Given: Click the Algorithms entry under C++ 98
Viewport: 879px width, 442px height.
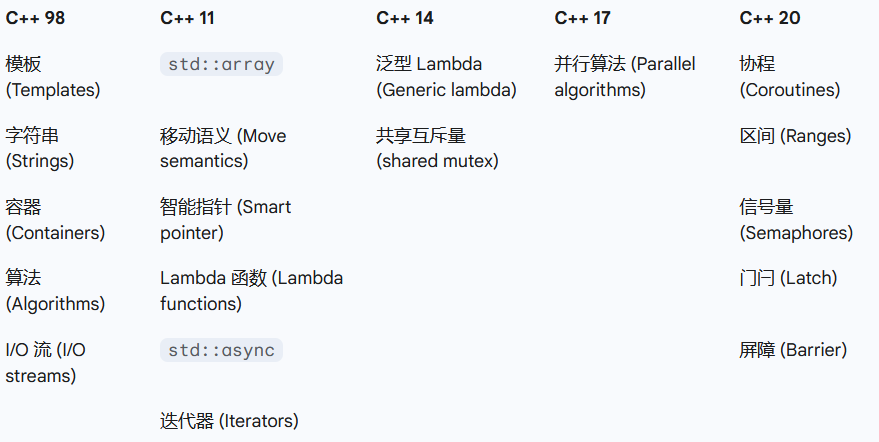Looking at the screenshot, I should [55, 291].
